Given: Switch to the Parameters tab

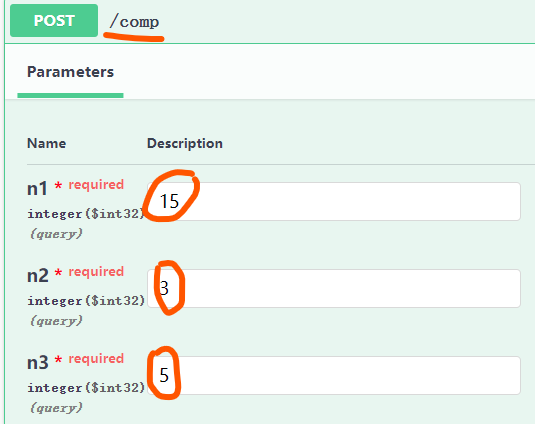Looking at the screenshot, I should click(70, 72).
